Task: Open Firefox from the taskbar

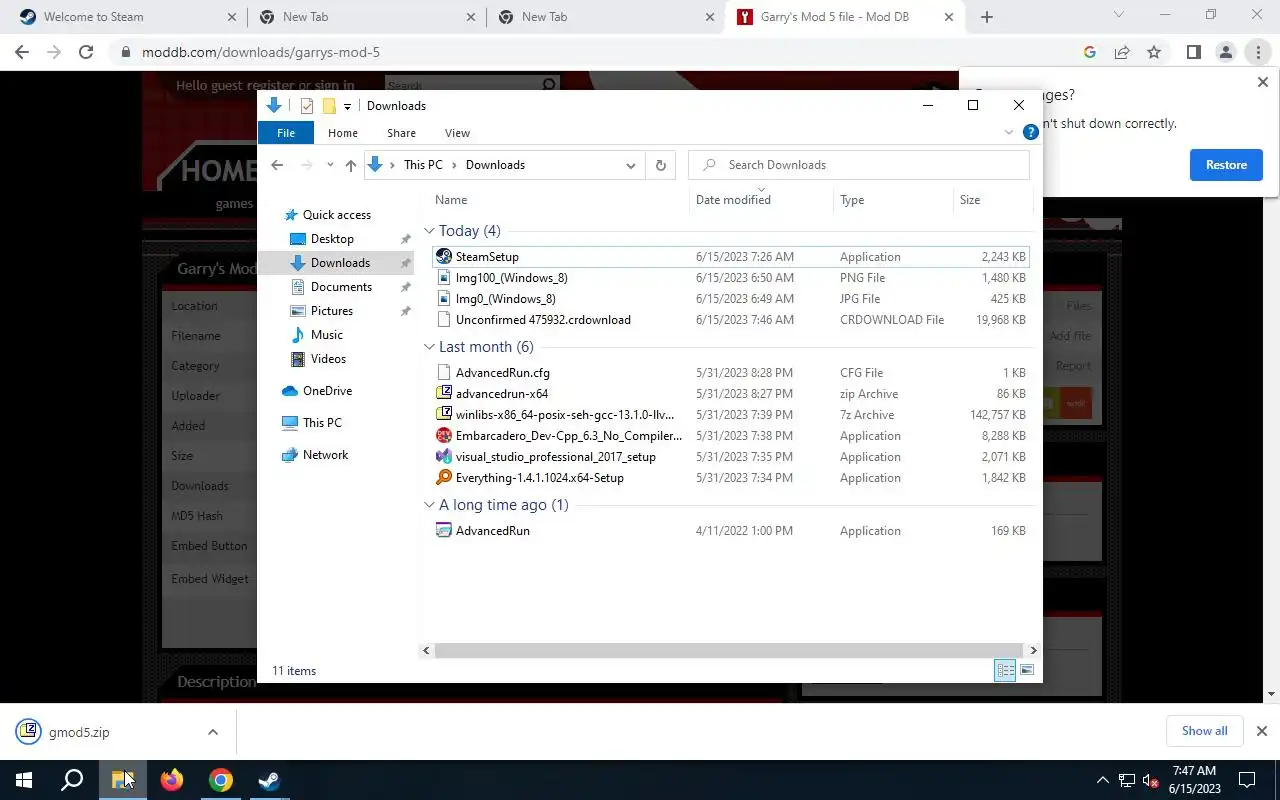Action: tap(172, 780)
